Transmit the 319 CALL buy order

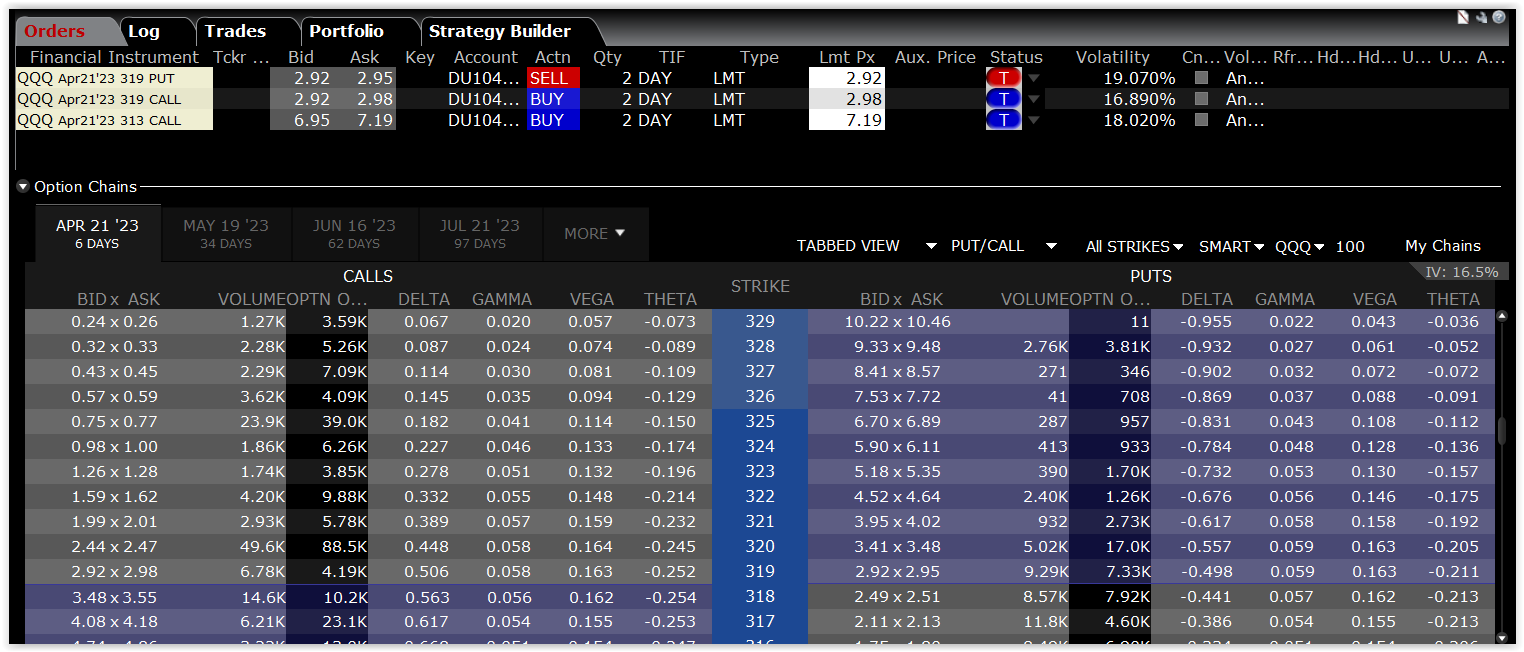pyautogui.click(x=1003, y=99)
